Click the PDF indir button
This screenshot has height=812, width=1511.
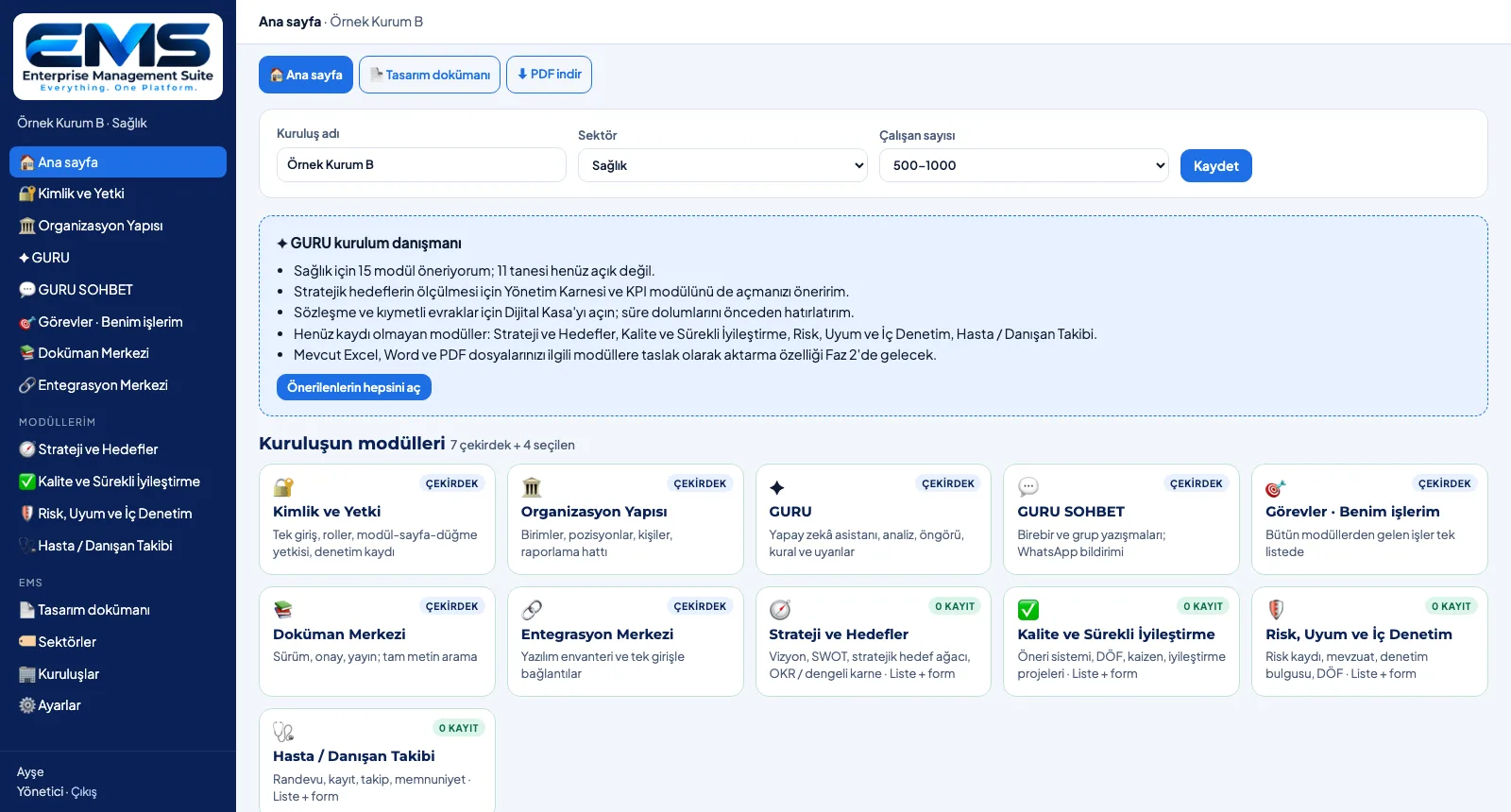549,75
